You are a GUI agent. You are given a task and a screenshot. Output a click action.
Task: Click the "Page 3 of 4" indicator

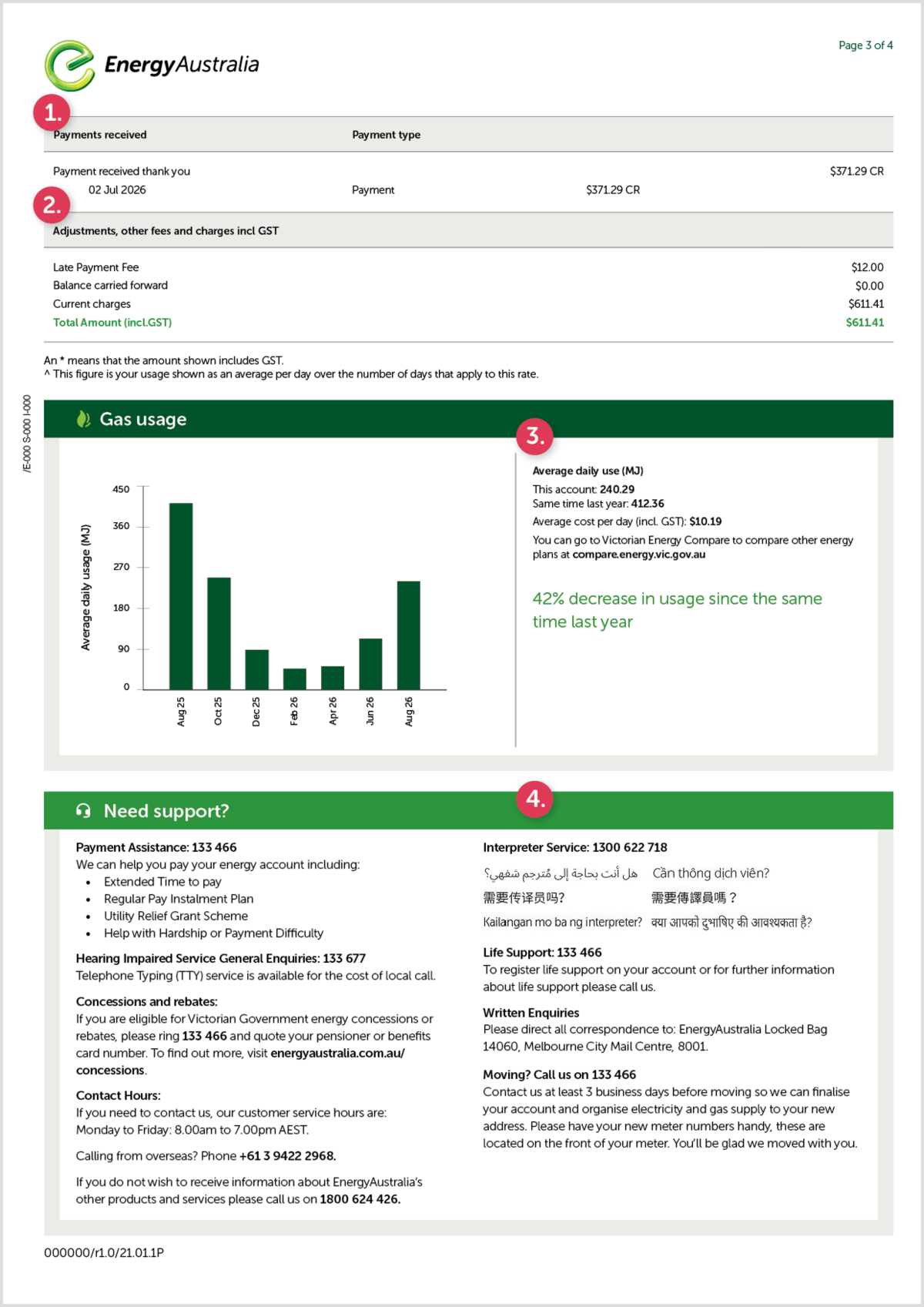865,45
